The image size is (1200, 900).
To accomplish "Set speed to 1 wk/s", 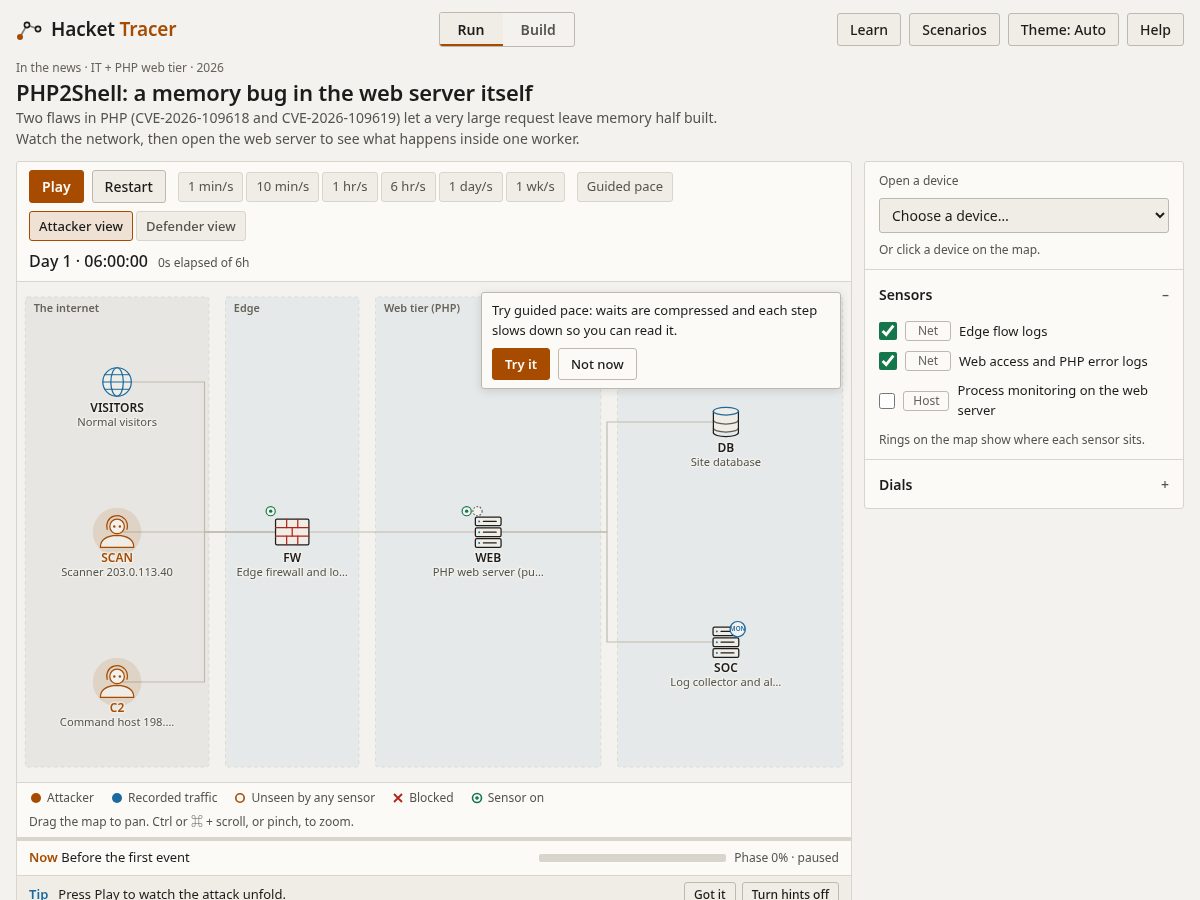I will pyautogui.click(x=536, y=187).
